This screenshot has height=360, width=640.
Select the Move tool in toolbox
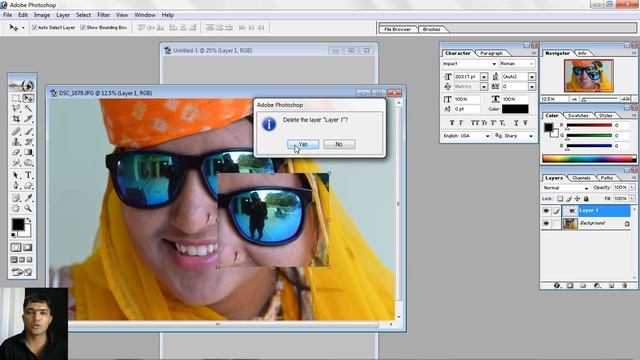pos(28,98)
